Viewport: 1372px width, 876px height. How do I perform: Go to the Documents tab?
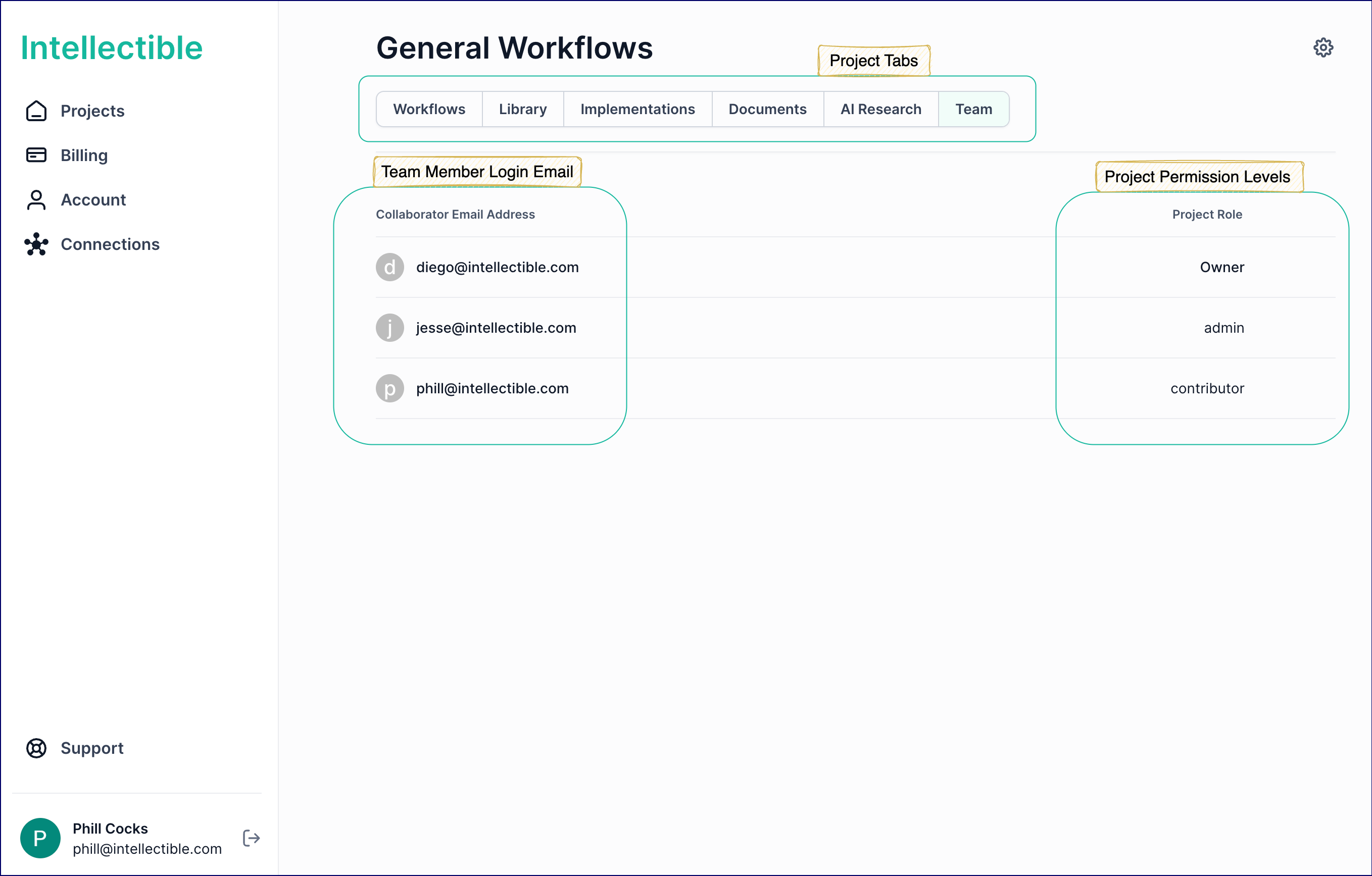tap(767, 109)
